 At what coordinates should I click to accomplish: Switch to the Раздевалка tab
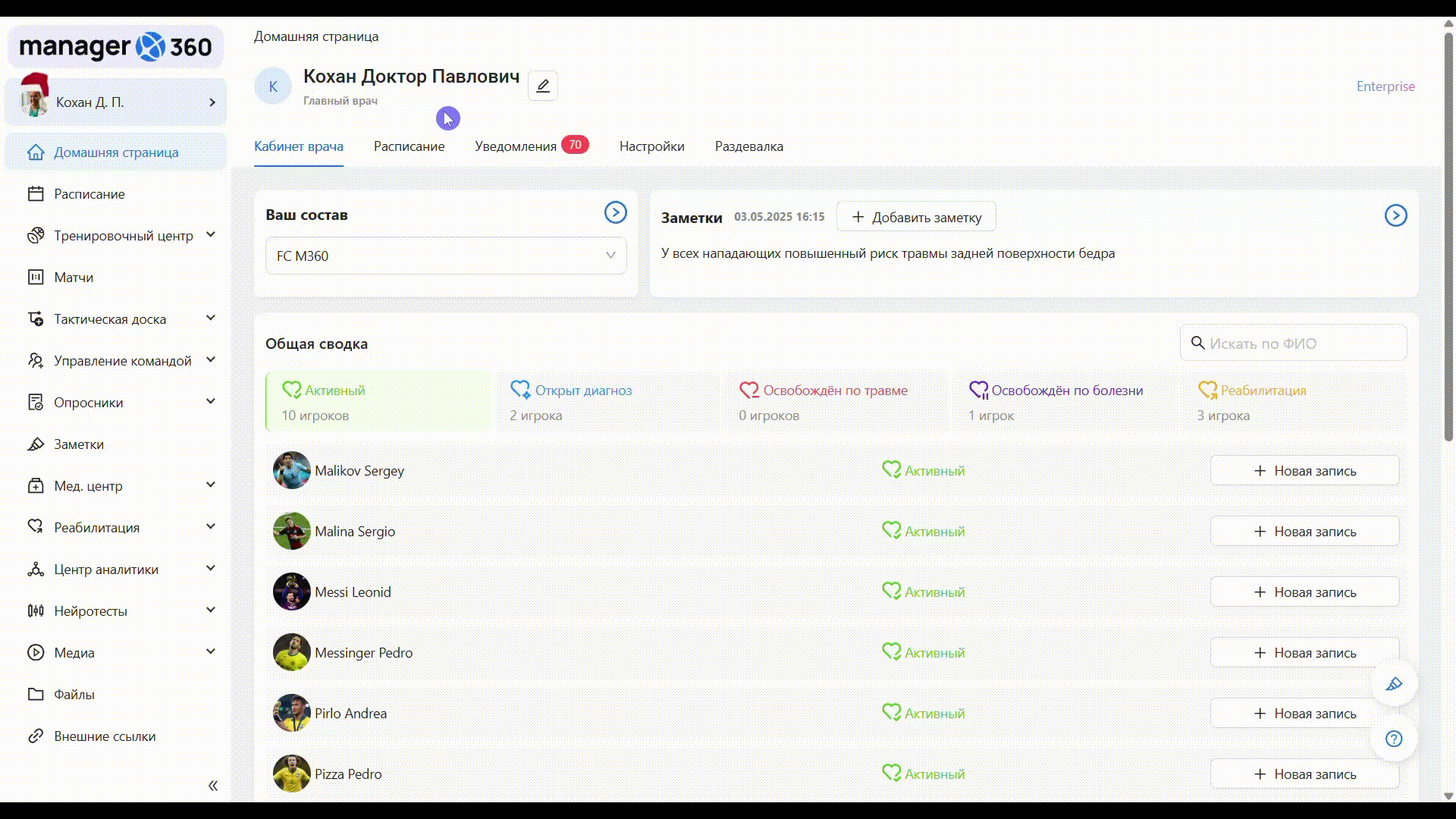click(x=748, y=146)
